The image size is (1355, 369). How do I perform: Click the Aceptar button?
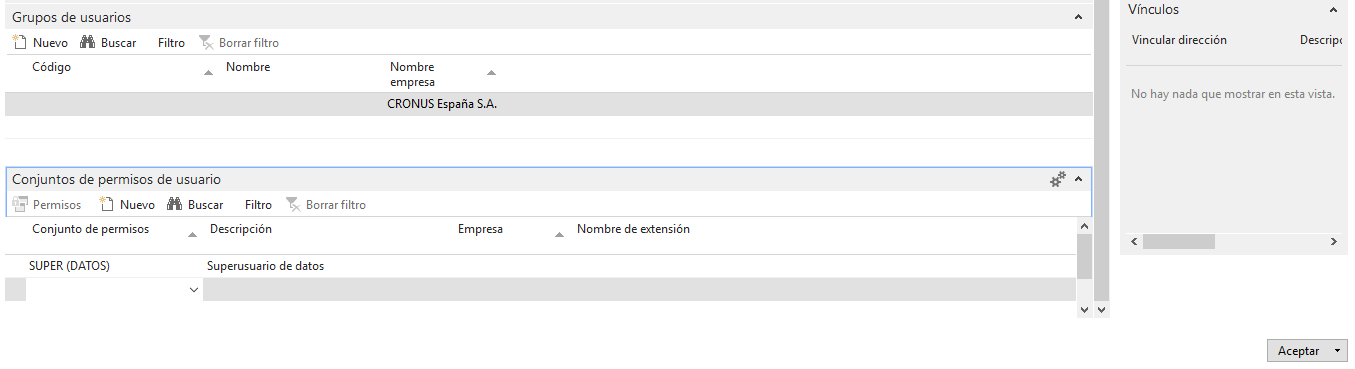coord(1298,351)
